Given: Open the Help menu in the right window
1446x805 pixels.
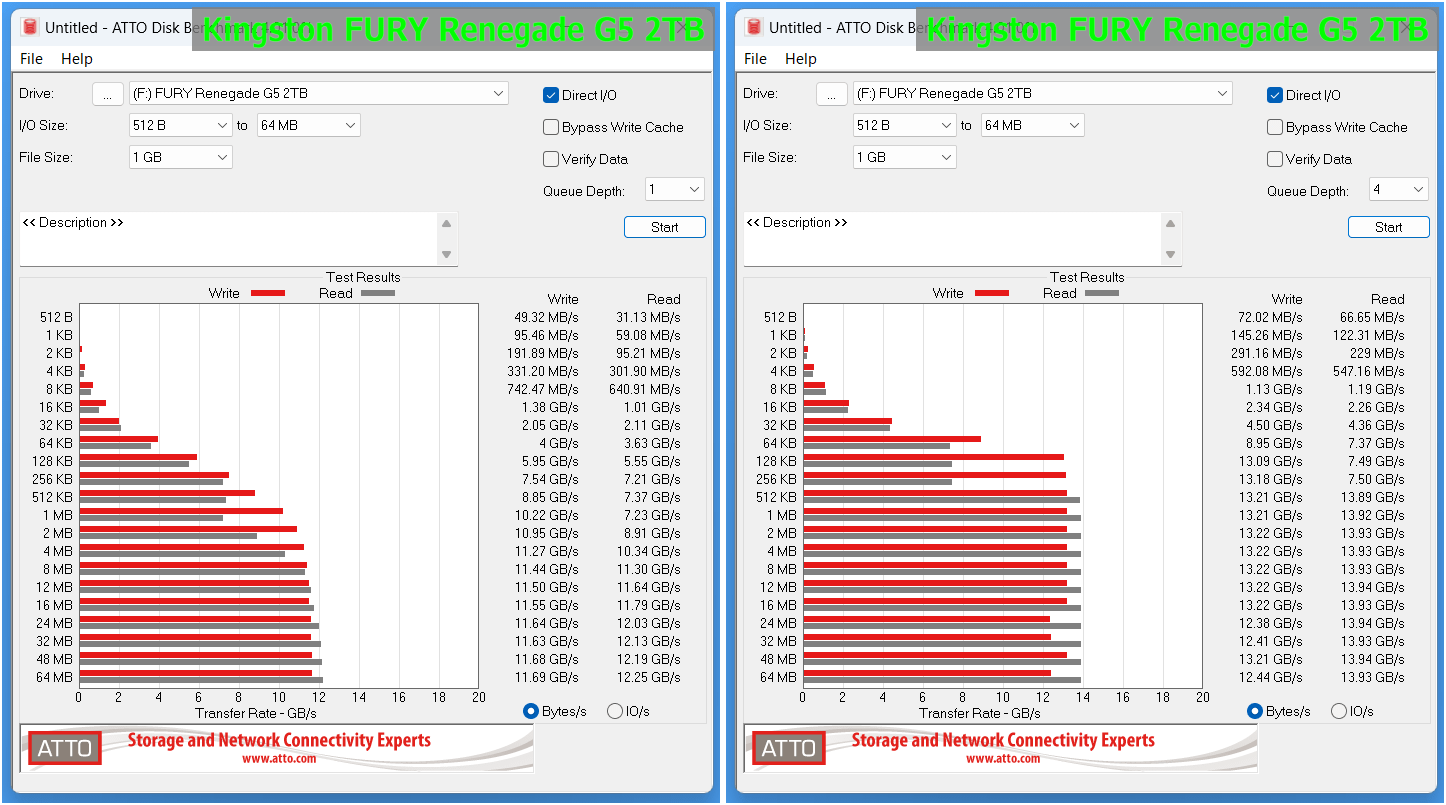Looking at the screenshot, I should coord(800,59).
